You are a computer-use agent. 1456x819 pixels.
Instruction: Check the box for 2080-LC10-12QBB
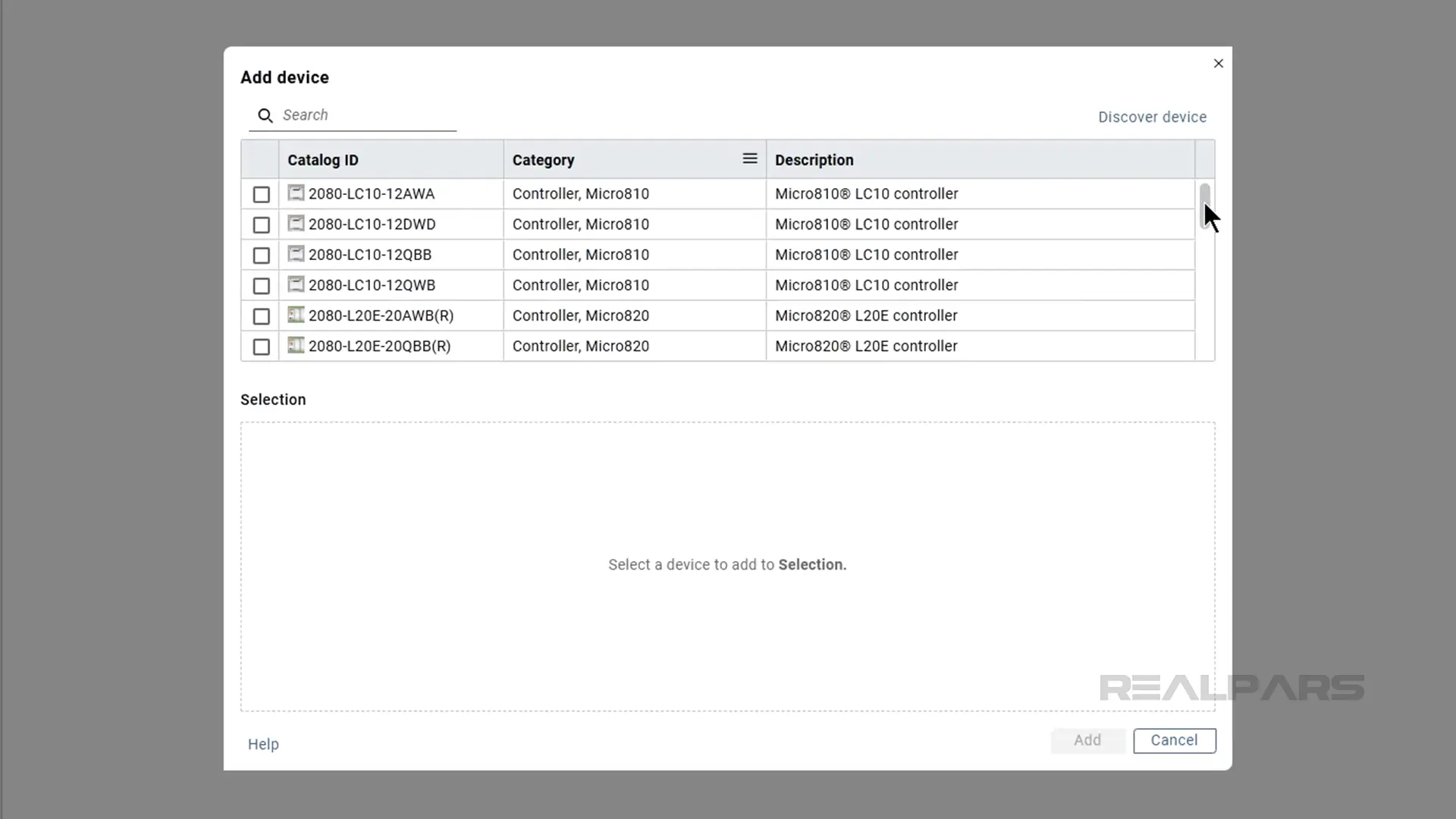pos(261,256)
